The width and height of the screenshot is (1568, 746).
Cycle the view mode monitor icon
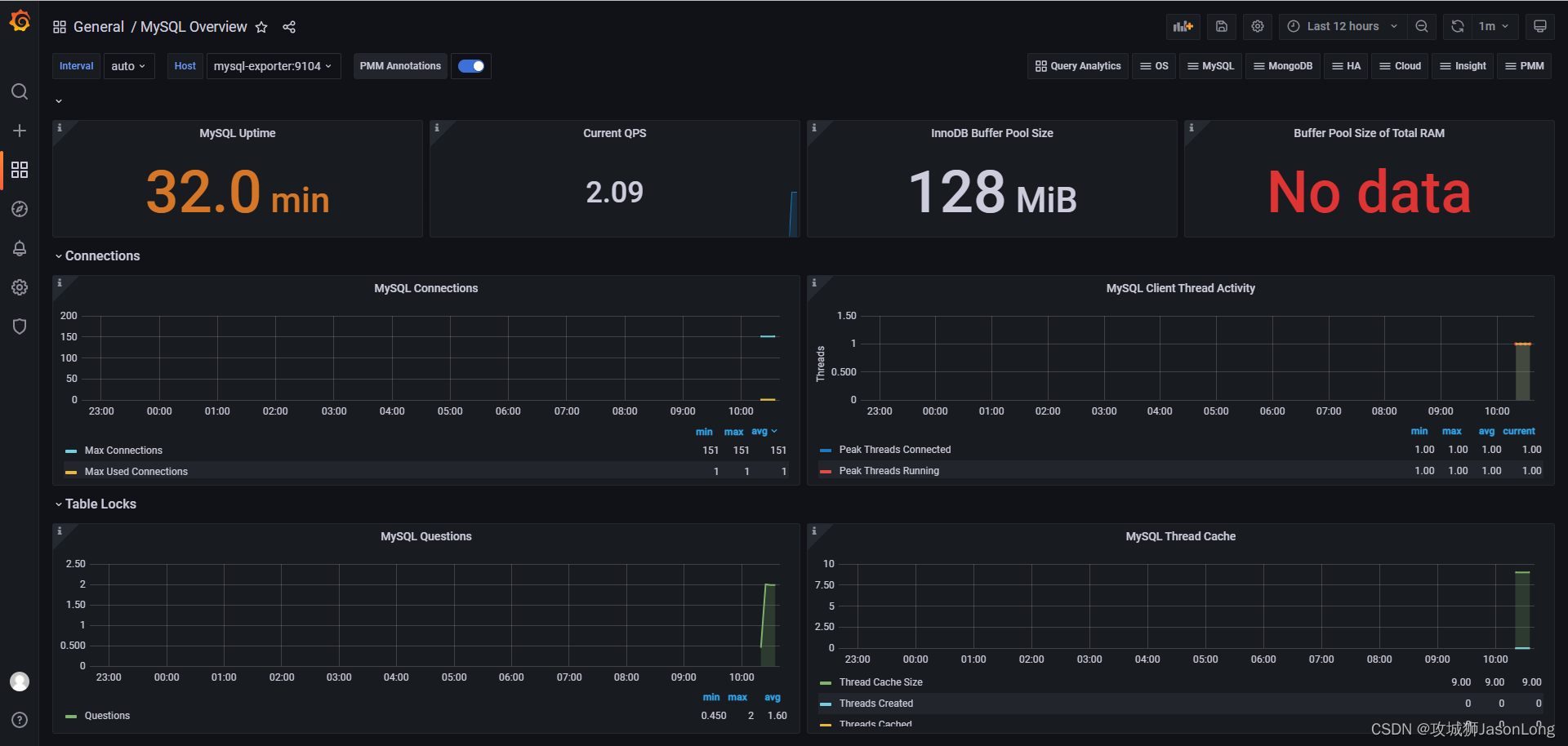[x=1540, y=26]
